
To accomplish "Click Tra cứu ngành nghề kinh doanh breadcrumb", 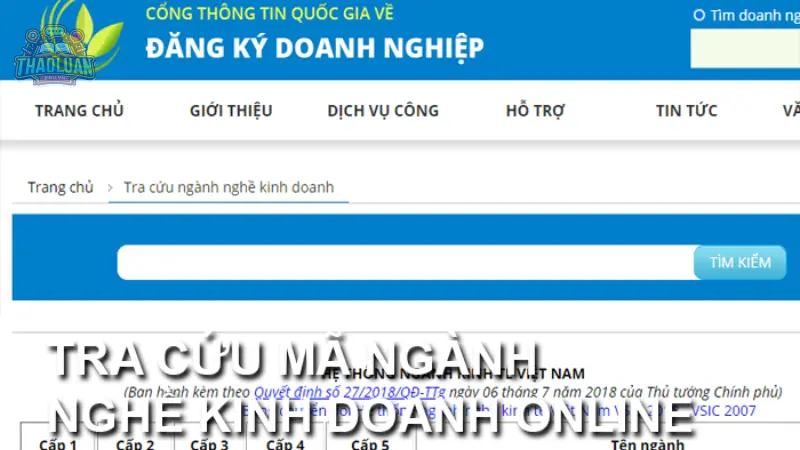I will pos(229,187).
